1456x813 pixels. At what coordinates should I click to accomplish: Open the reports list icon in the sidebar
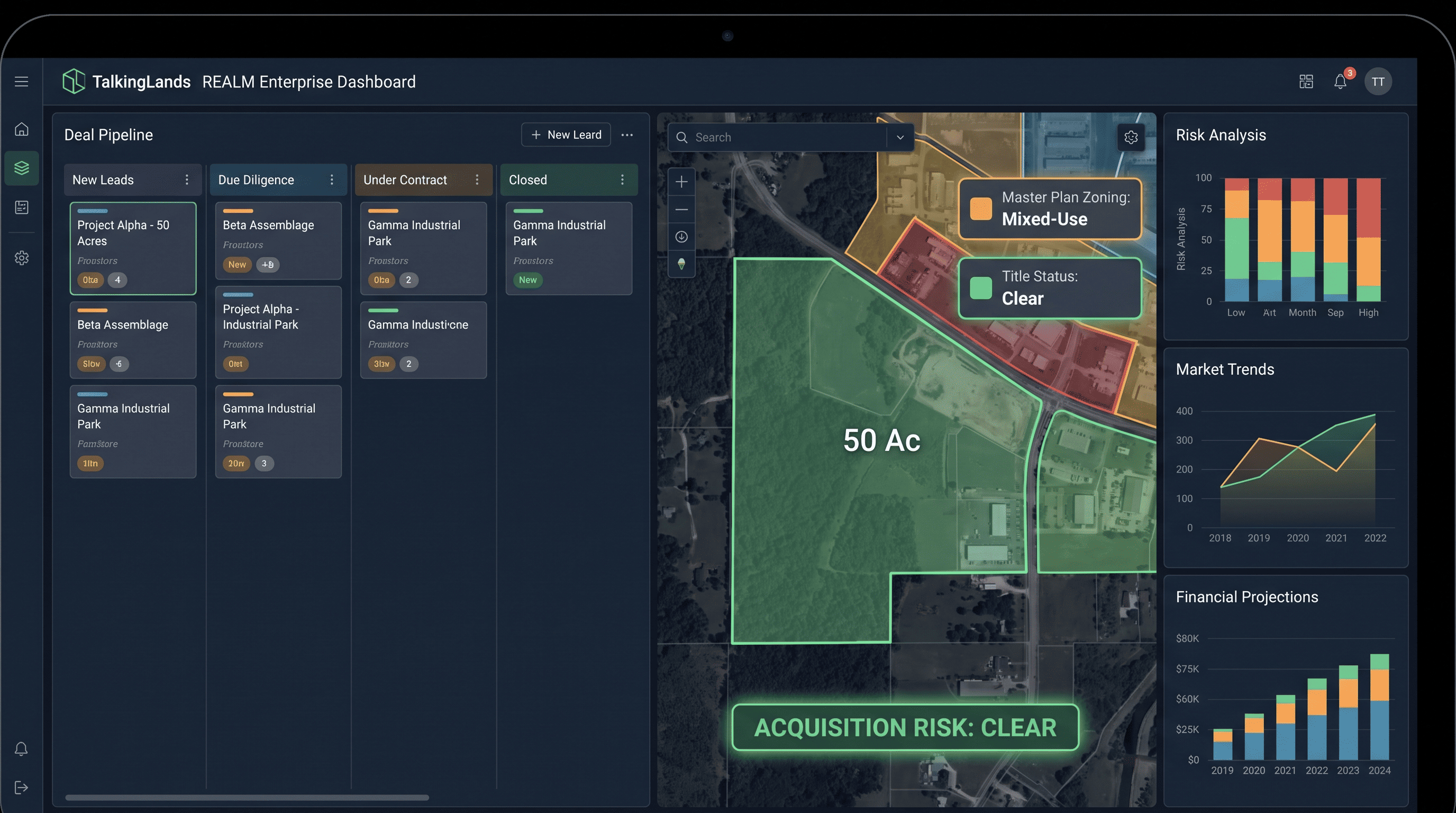pyautogui.click(x=22, y=207)
